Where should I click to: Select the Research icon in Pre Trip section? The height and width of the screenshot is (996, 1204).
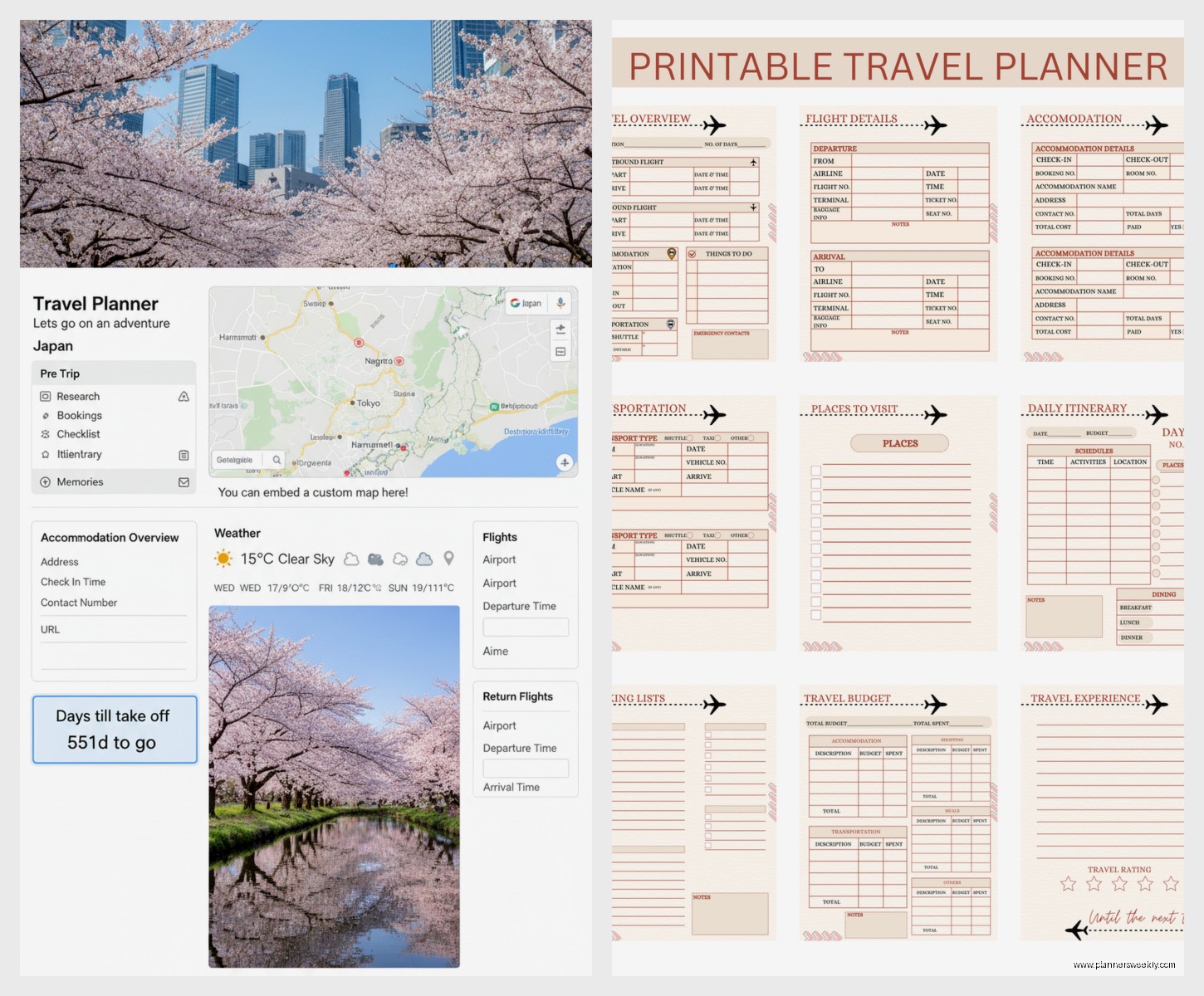click(45, 396)
